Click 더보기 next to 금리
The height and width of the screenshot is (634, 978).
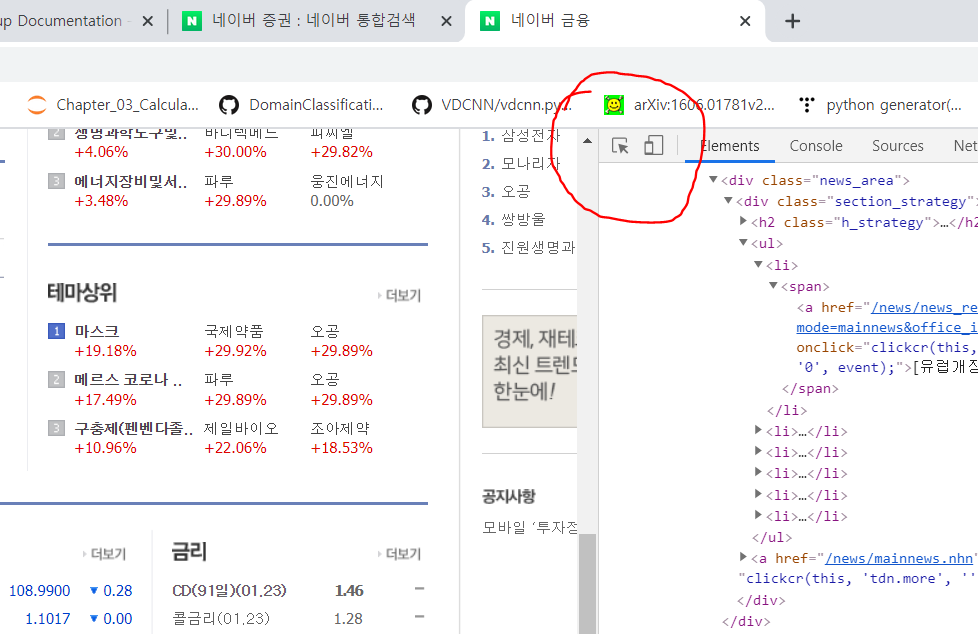click(400, 554)
